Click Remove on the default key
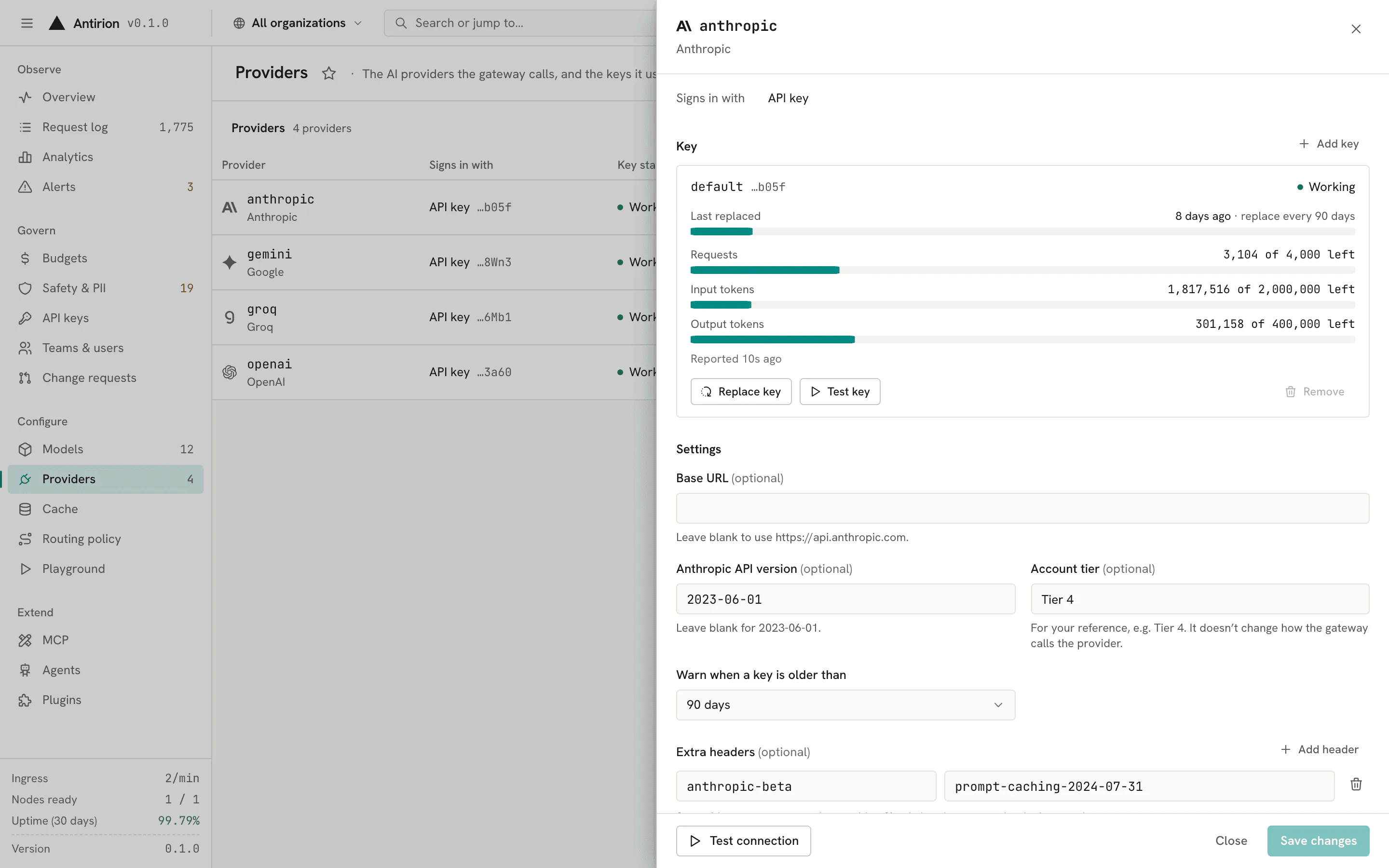The height and width of the screenshot is (868, 1389). coord(1314,392)
